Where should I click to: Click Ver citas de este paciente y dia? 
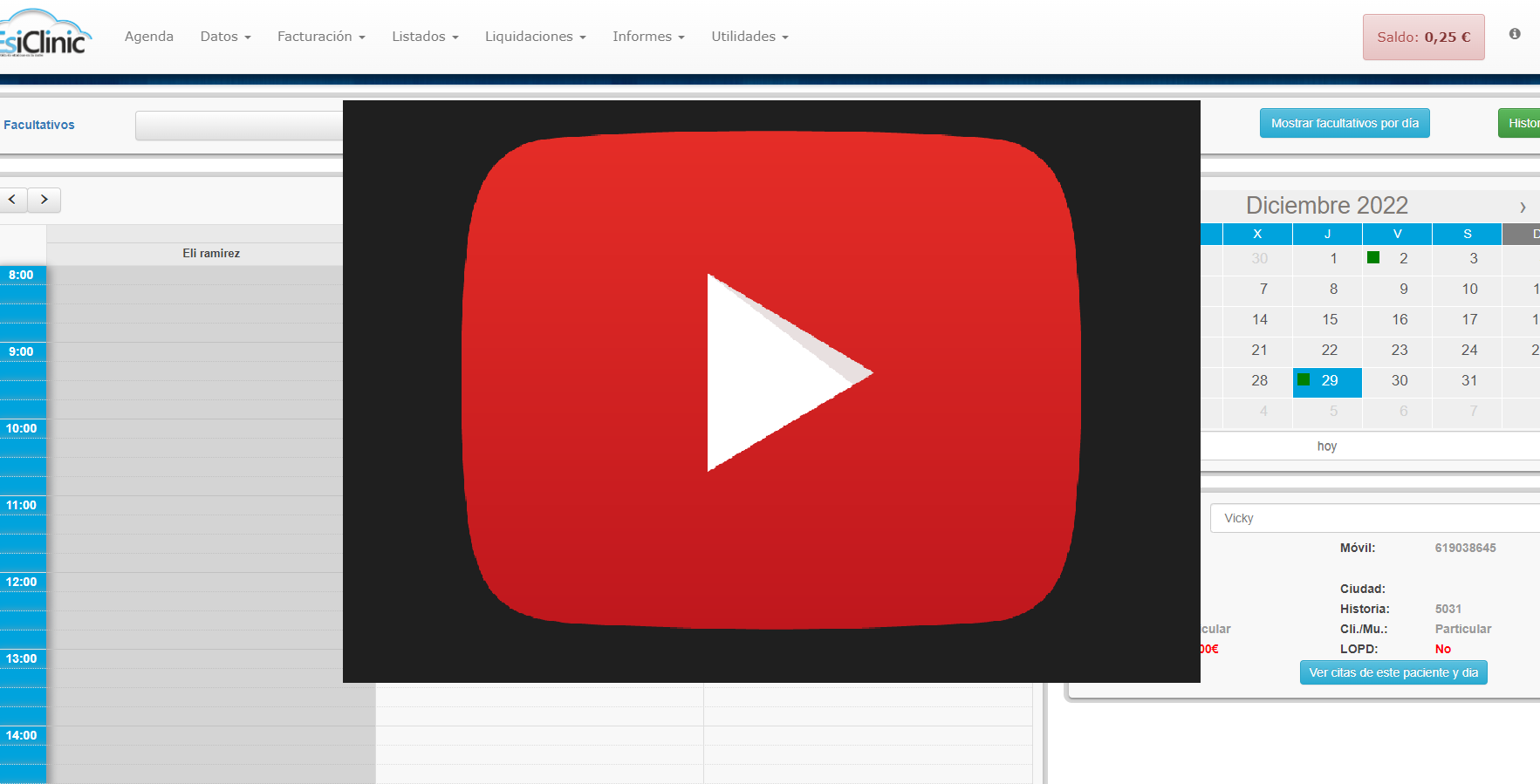pos(1393,672)
